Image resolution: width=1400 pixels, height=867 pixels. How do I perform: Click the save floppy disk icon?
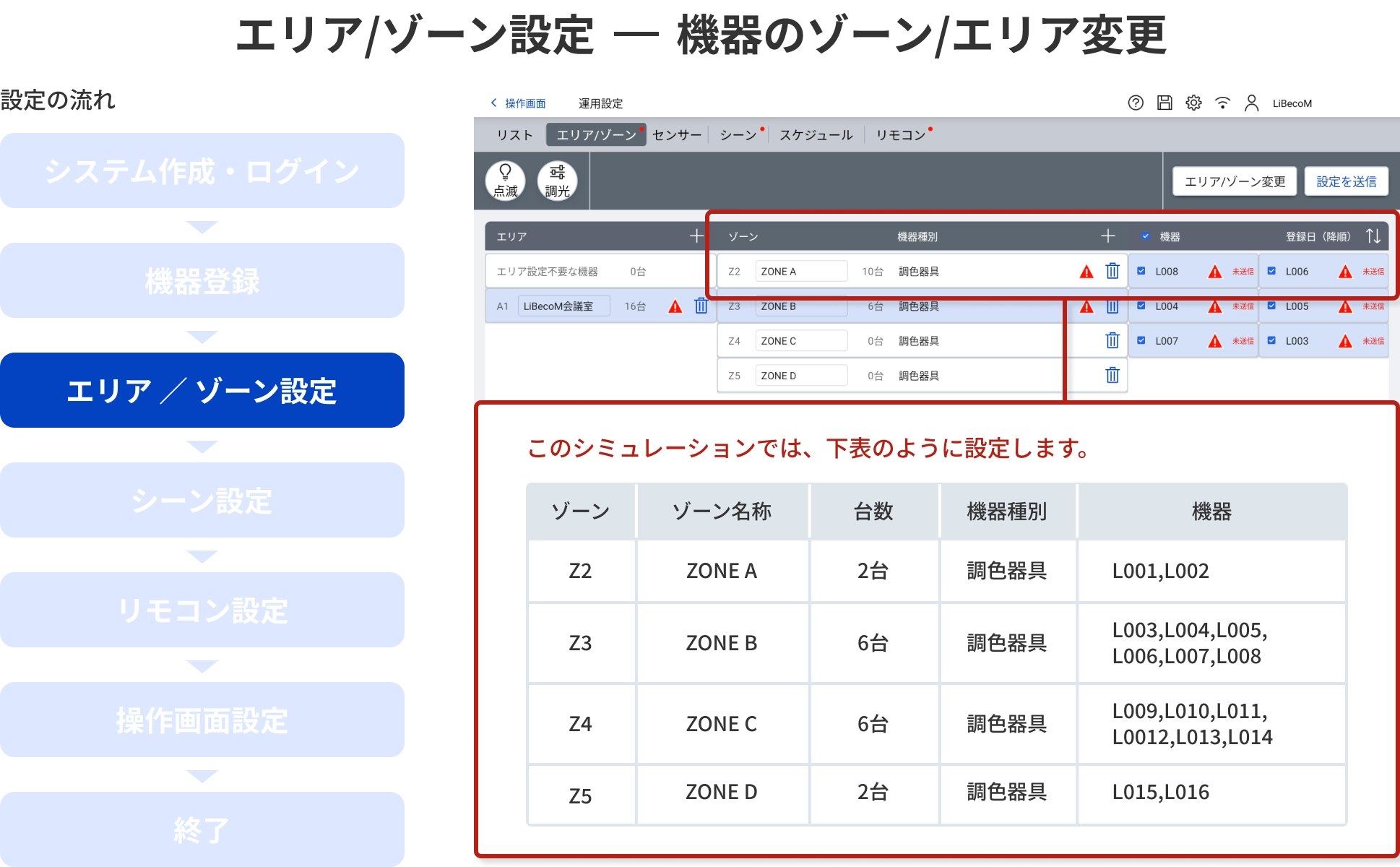(1164, 103)
